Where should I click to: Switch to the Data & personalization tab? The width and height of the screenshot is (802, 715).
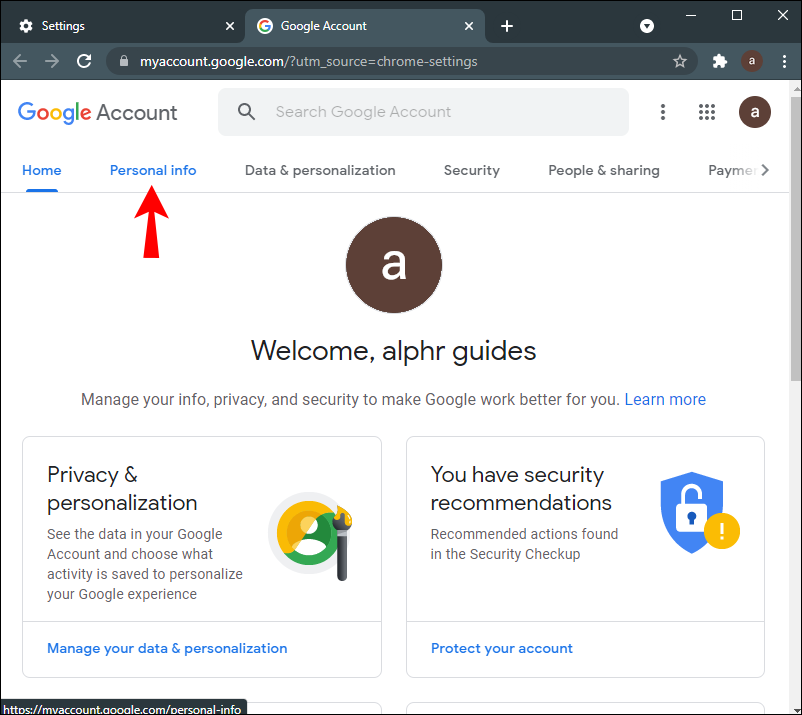pos(320,170)
